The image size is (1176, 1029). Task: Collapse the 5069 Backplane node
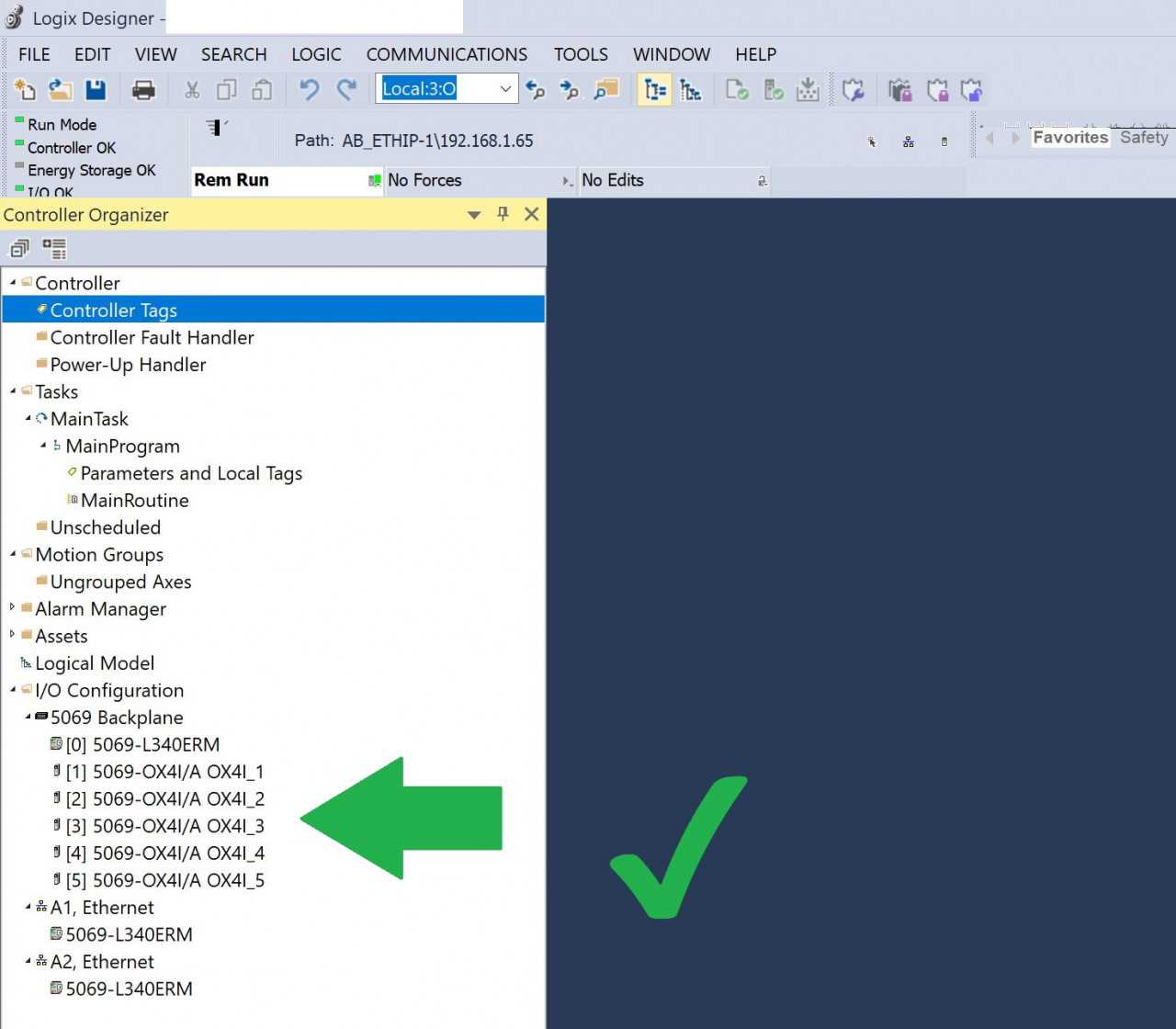coord(28,717)
